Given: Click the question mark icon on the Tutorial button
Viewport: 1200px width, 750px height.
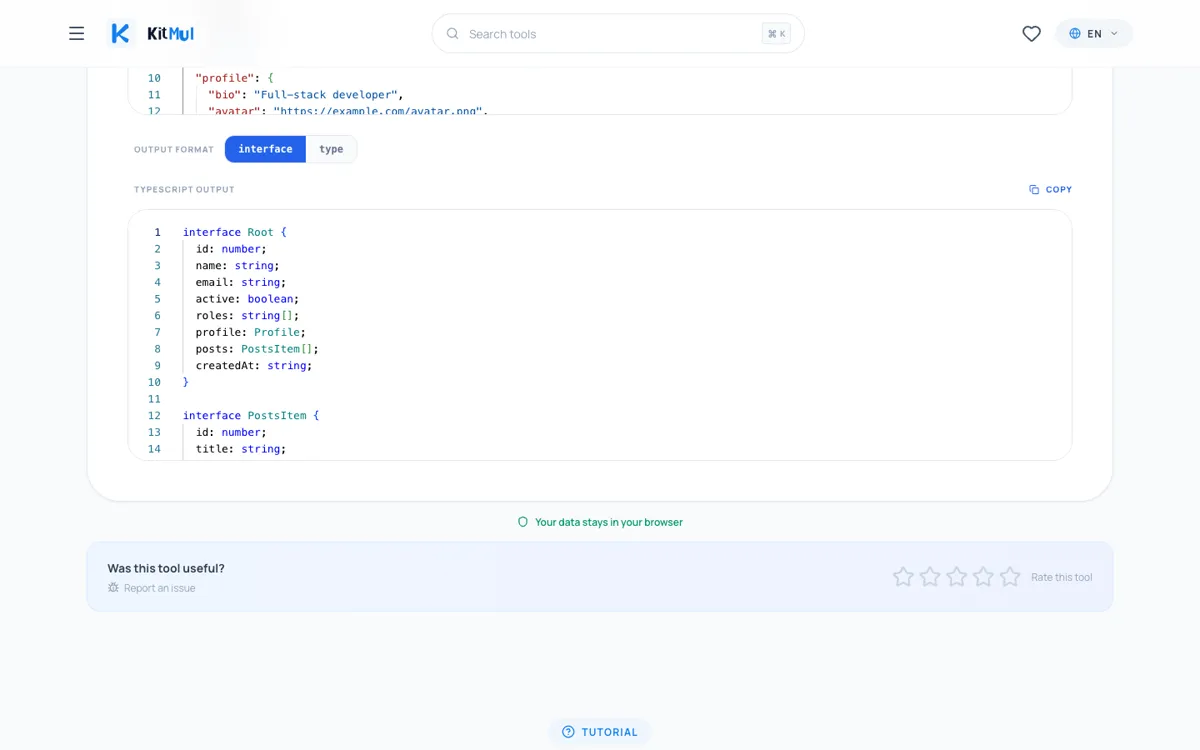Looking at the screenshot, I should tap(570, 731).
